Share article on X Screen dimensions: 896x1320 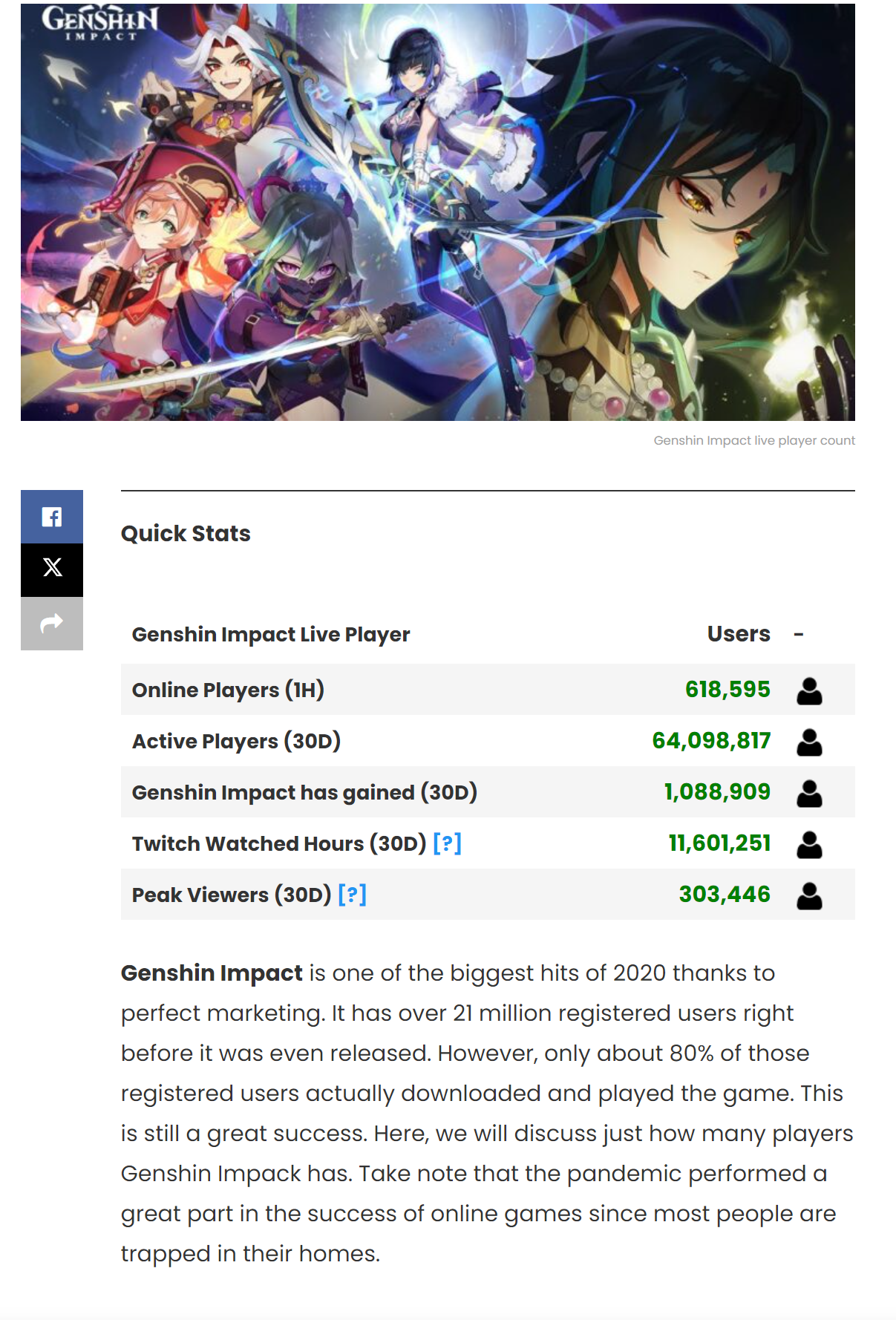52,569
